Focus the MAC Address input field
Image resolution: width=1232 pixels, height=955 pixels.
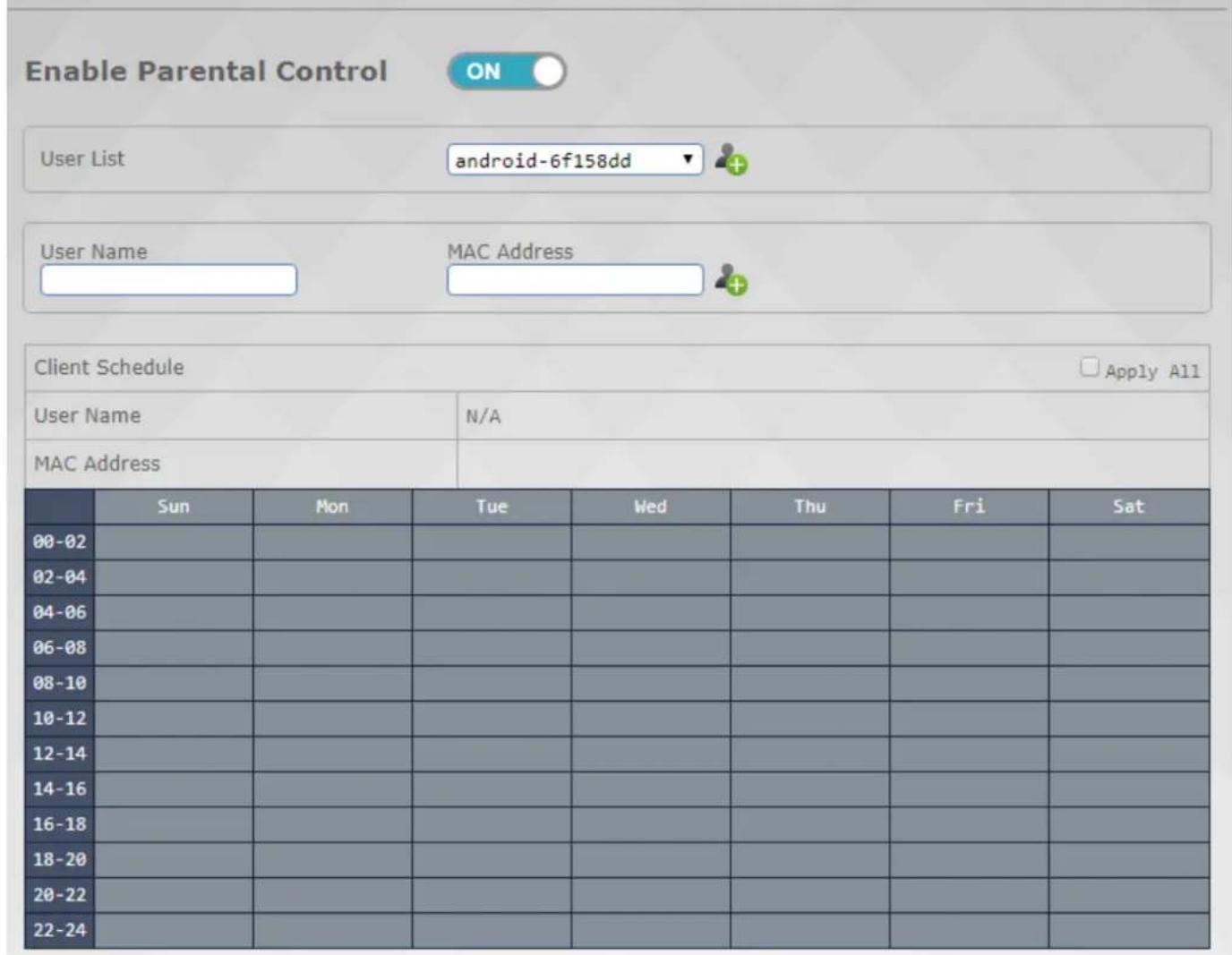[x=575, y=279]
